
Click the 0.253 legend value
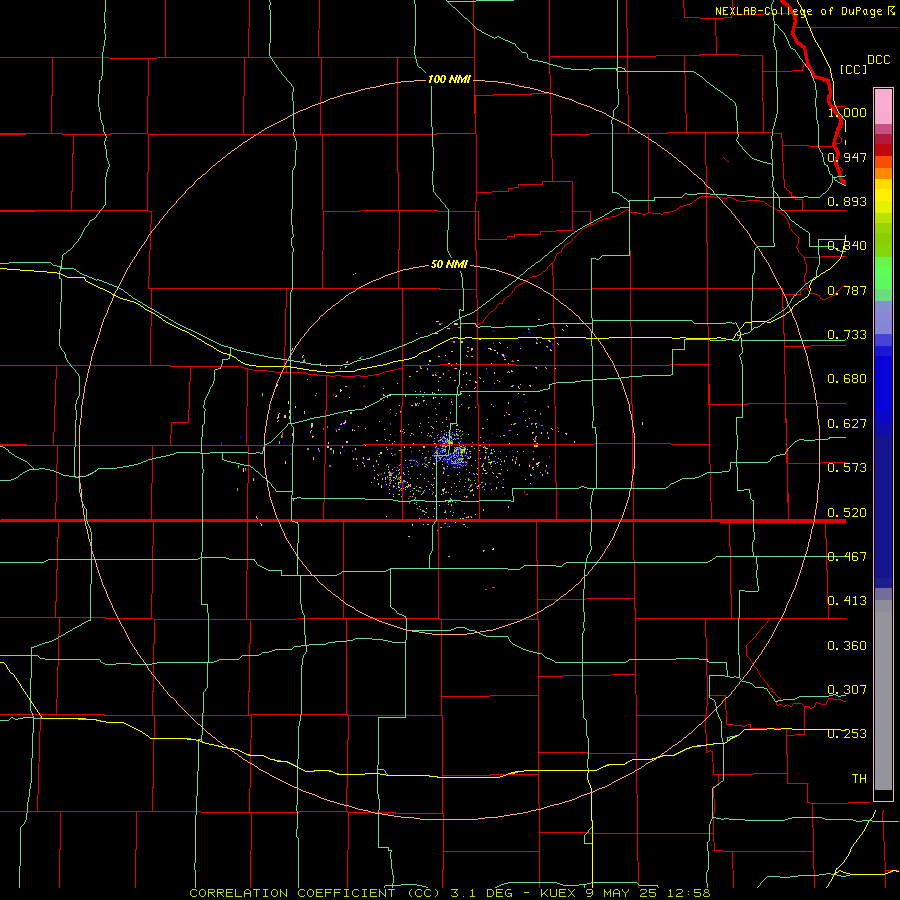[847, 734]
